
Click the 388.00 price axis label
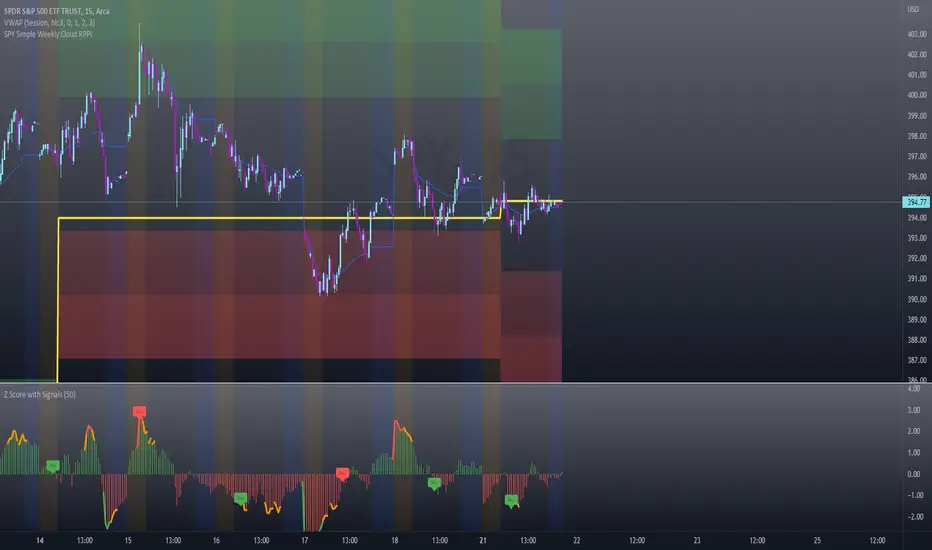pyautogui.click(x=917, y=340)
